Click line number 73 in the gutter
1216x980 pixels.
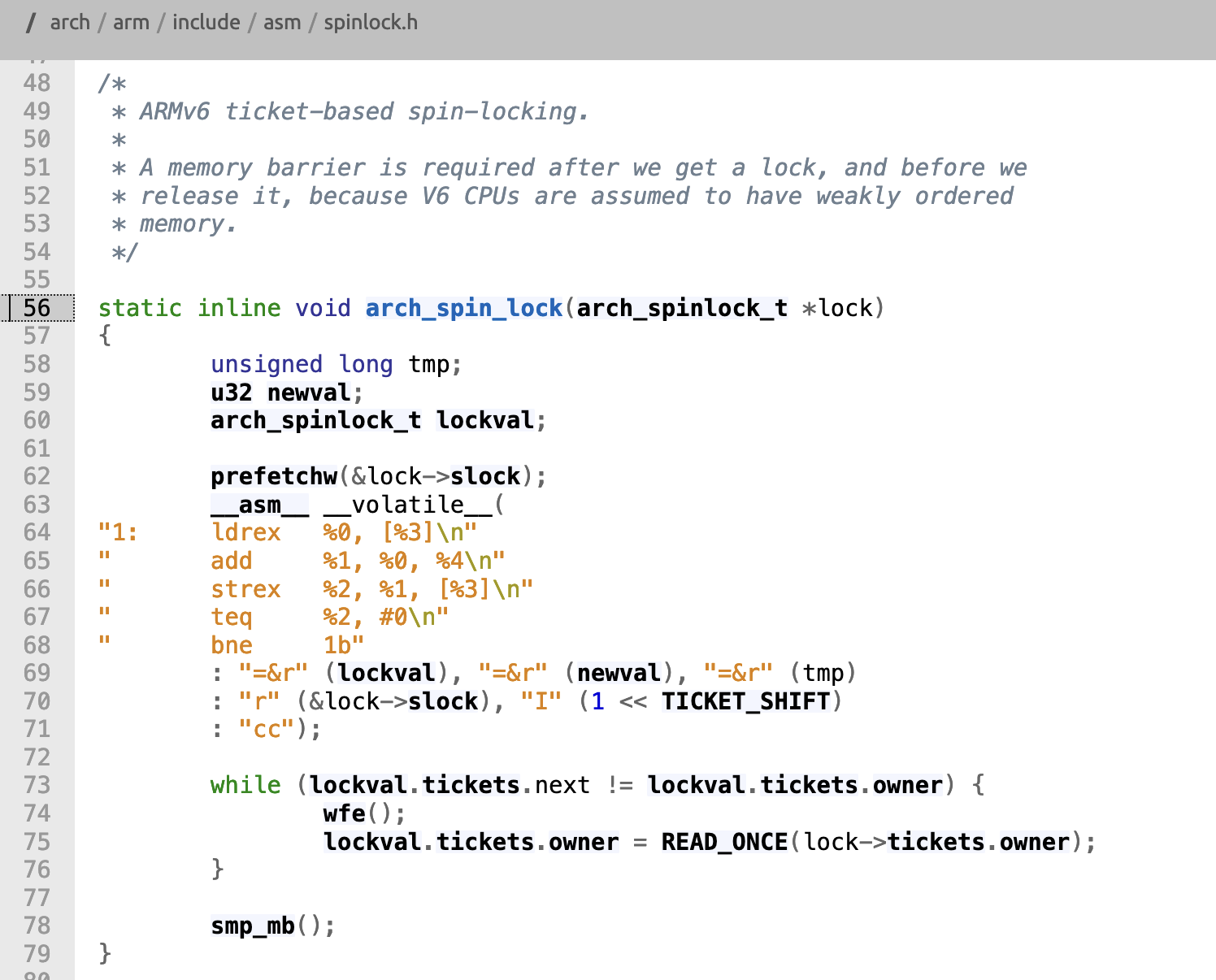[x=37, y=785]
